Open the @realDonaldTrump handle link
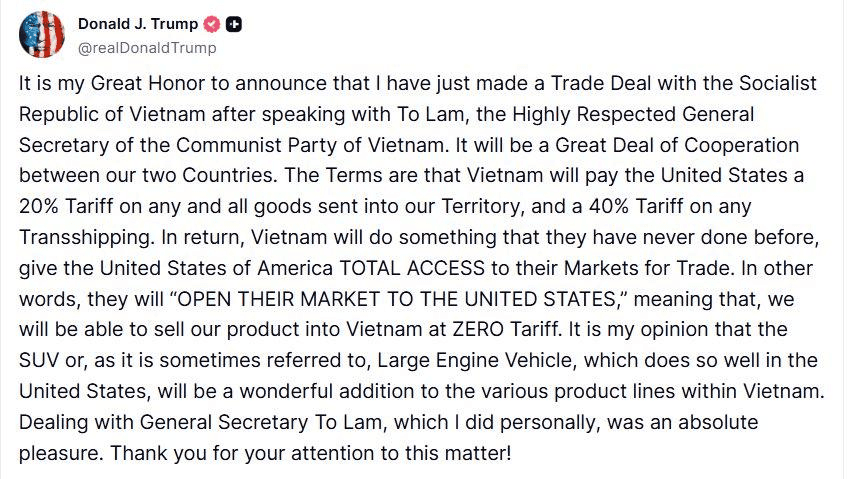864x479 pixels. (147, 49)
